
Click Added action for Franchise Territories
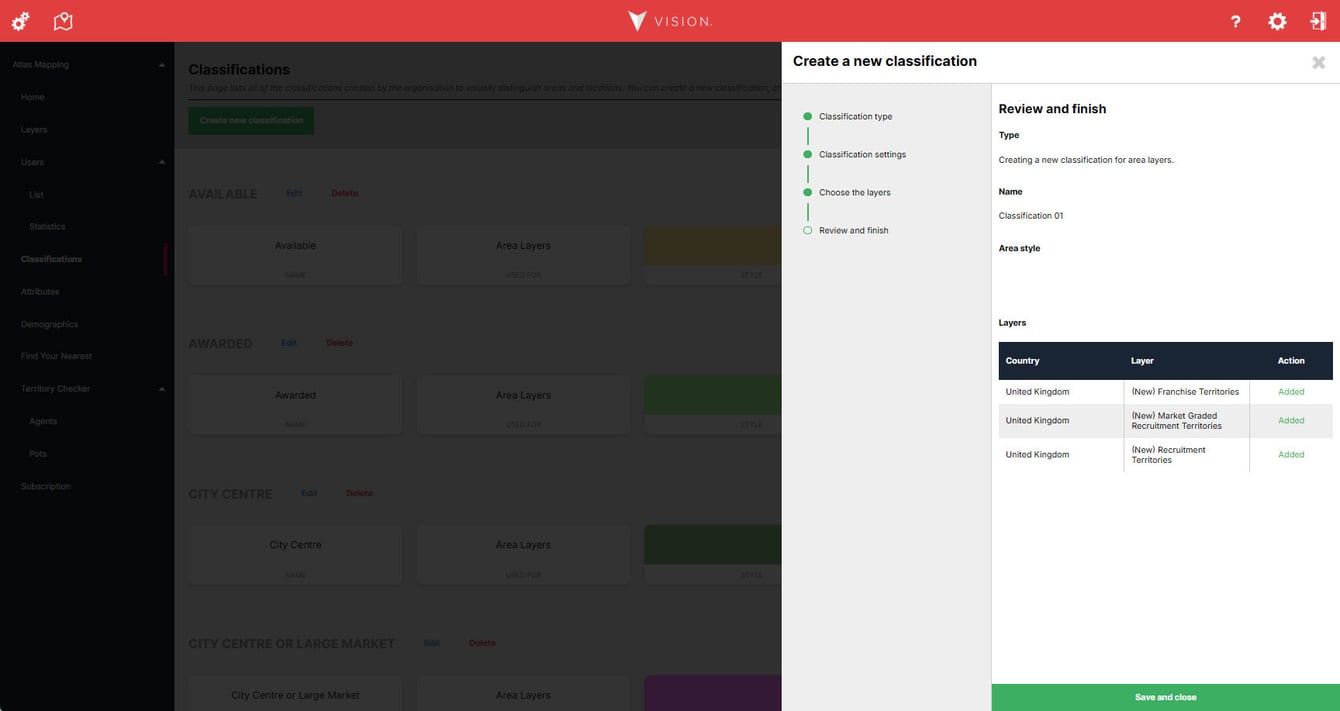pos(1291,392)
